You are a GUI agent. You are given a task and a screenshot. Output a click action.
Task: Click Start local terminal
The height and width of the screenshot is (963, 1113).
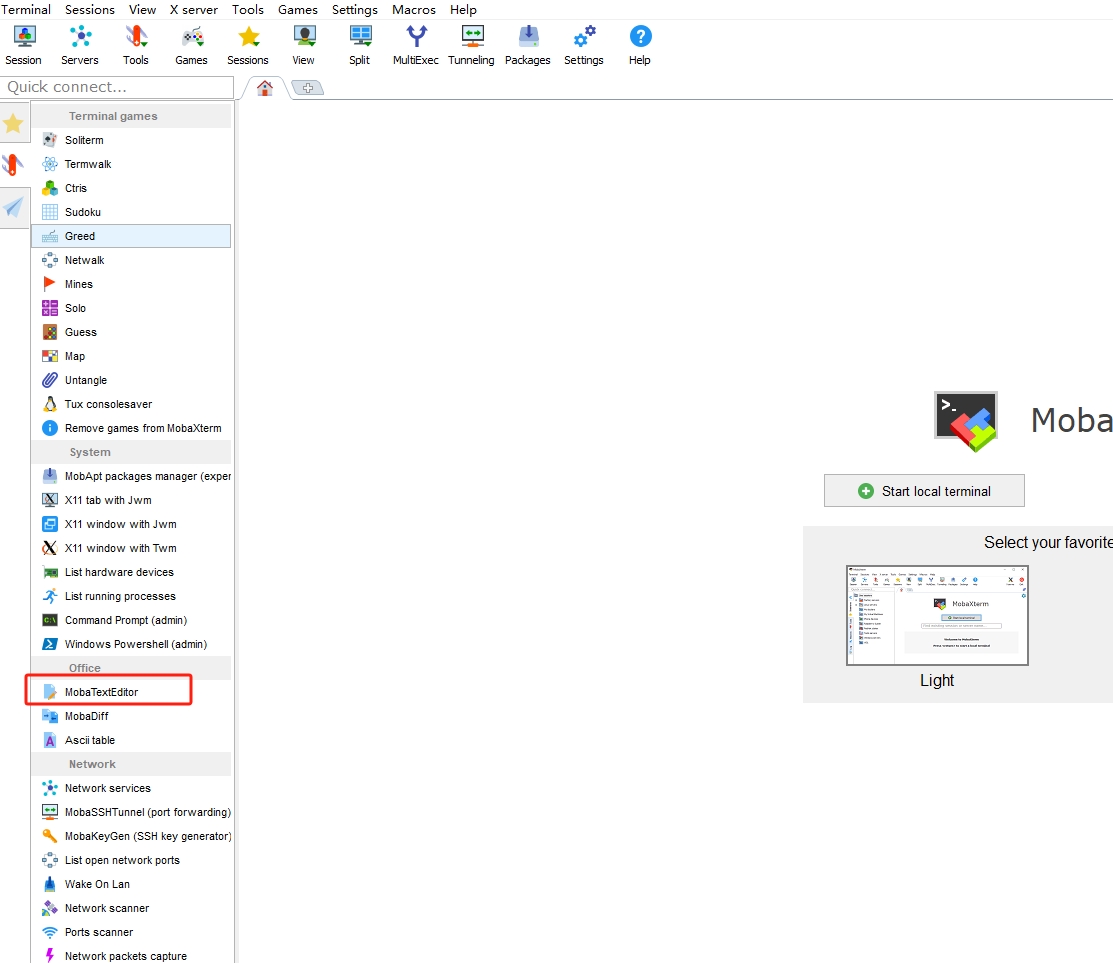[x=923, y=491]
